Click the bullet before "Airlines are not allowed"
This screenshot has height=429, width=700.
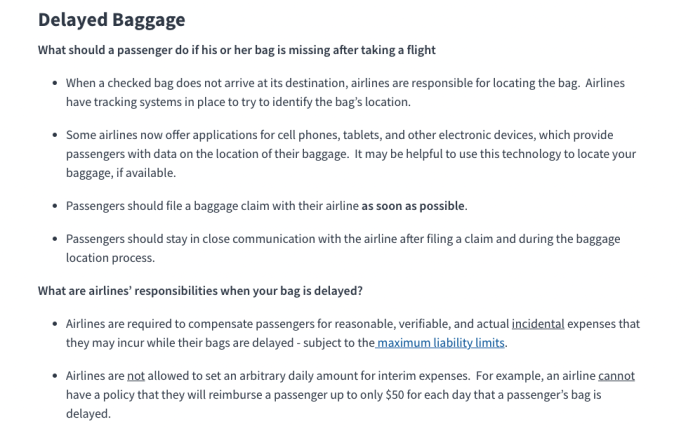[x=53, y=377]
